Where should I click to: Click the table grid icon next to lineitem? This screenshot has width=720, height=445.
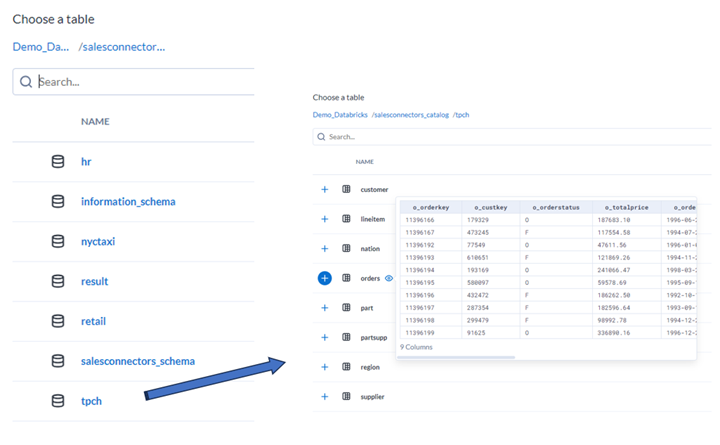pyautogui.click(x=346, y=219)
